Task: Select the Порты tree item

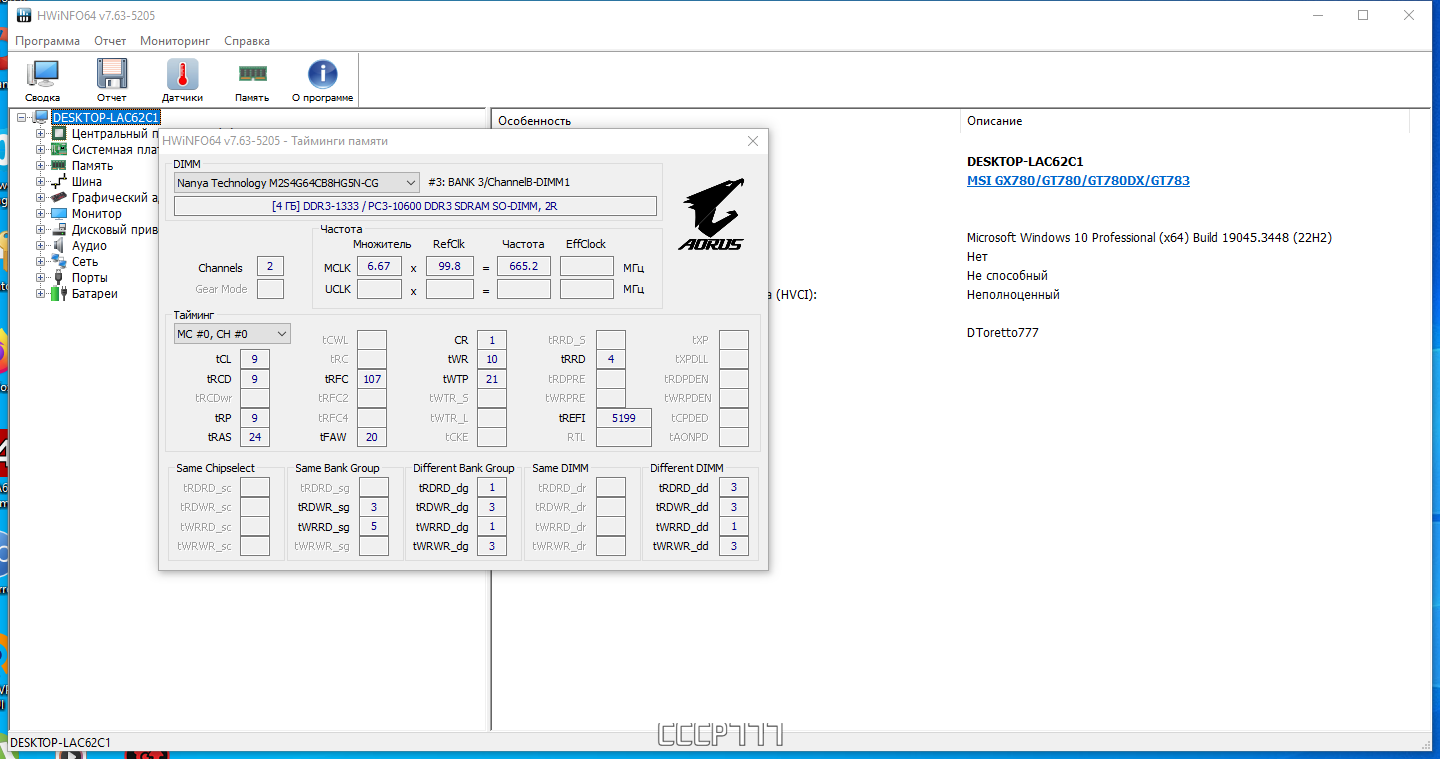Action: [x=90, y=278]
